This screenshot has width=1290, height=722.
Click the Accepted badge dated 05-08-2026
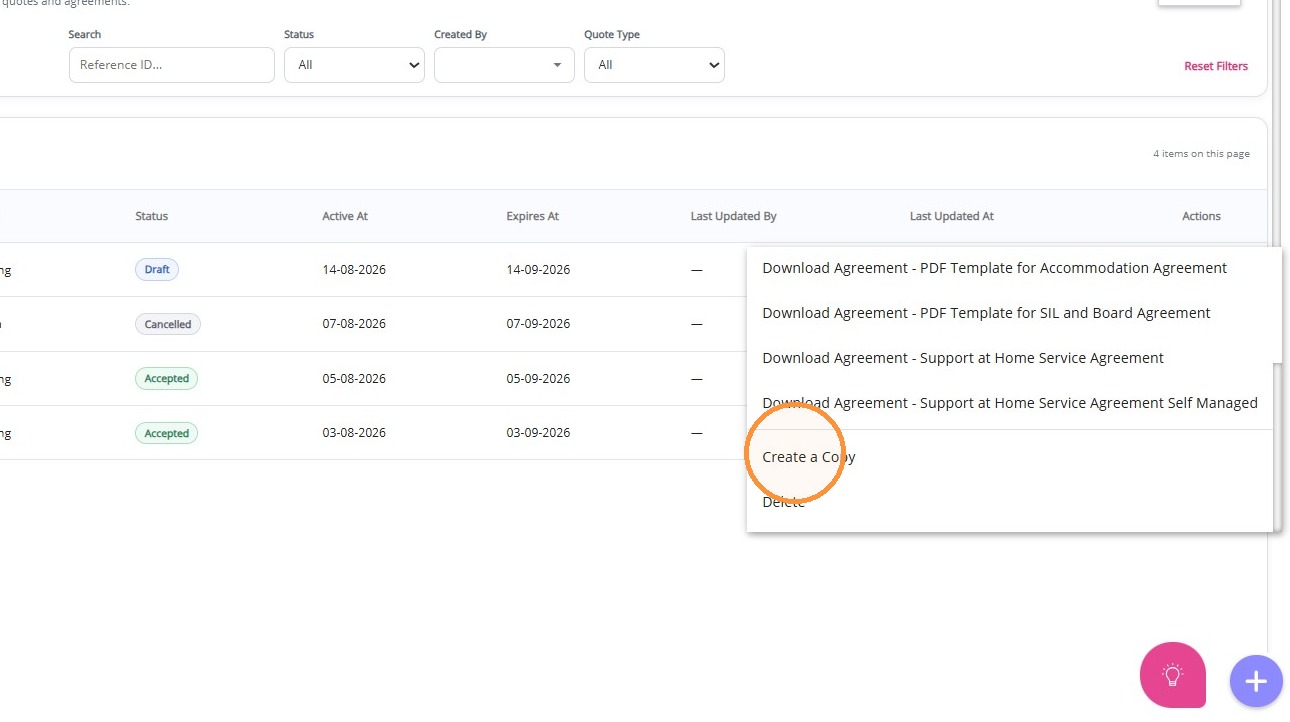click(x=166, y=379)
